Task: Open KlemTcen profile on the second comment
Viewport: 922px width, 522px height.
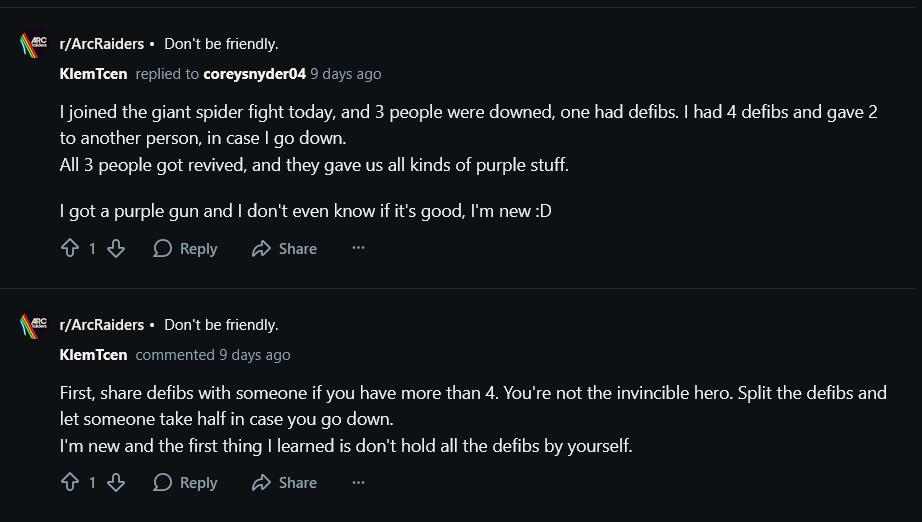Action: click(x=93, y=355)
